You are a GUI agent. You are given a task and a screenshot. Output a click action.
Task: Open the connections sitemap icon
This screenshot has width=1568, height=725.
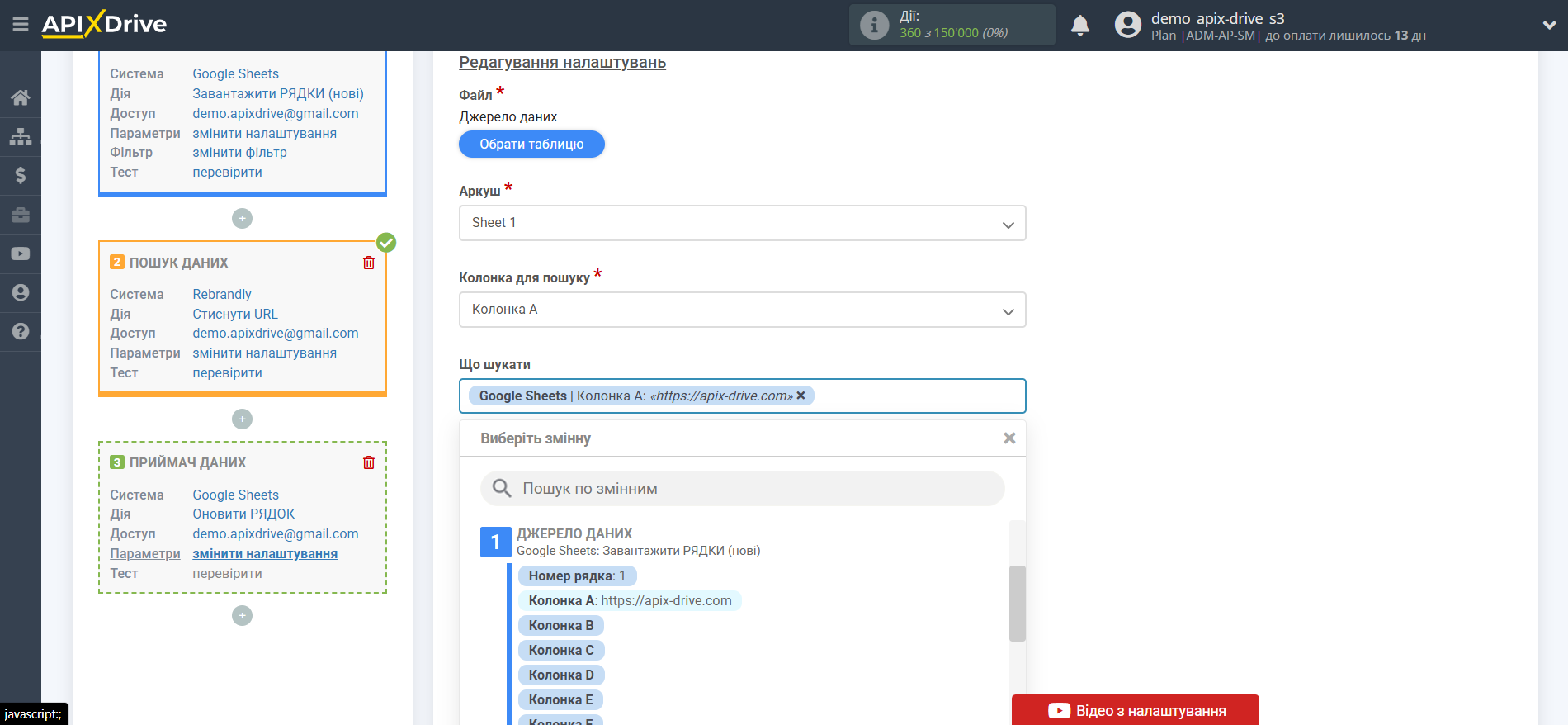coord(21,136)
